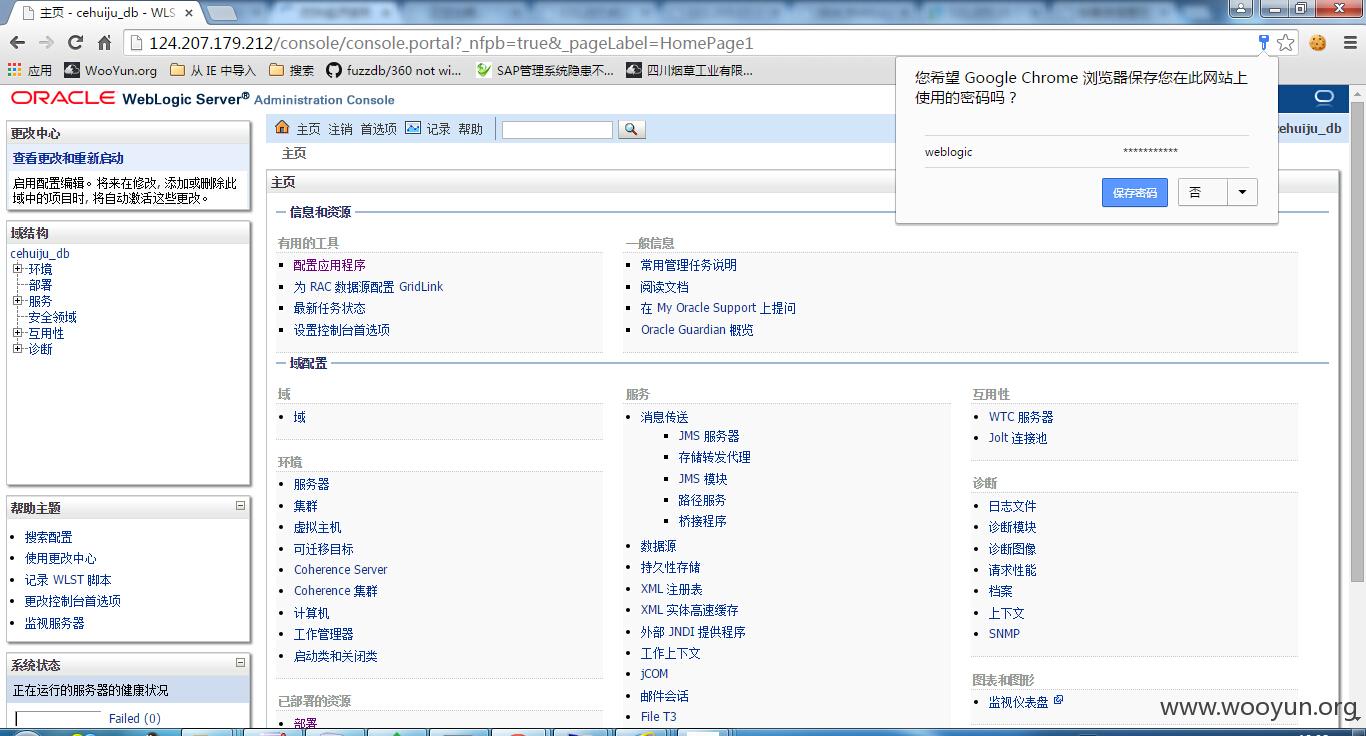Image resolution: width=1366 pixels, height=736 pixels.
Task: Open the WooYun.org bookmark
Action: pyautogui.click(x=111, y=70)
